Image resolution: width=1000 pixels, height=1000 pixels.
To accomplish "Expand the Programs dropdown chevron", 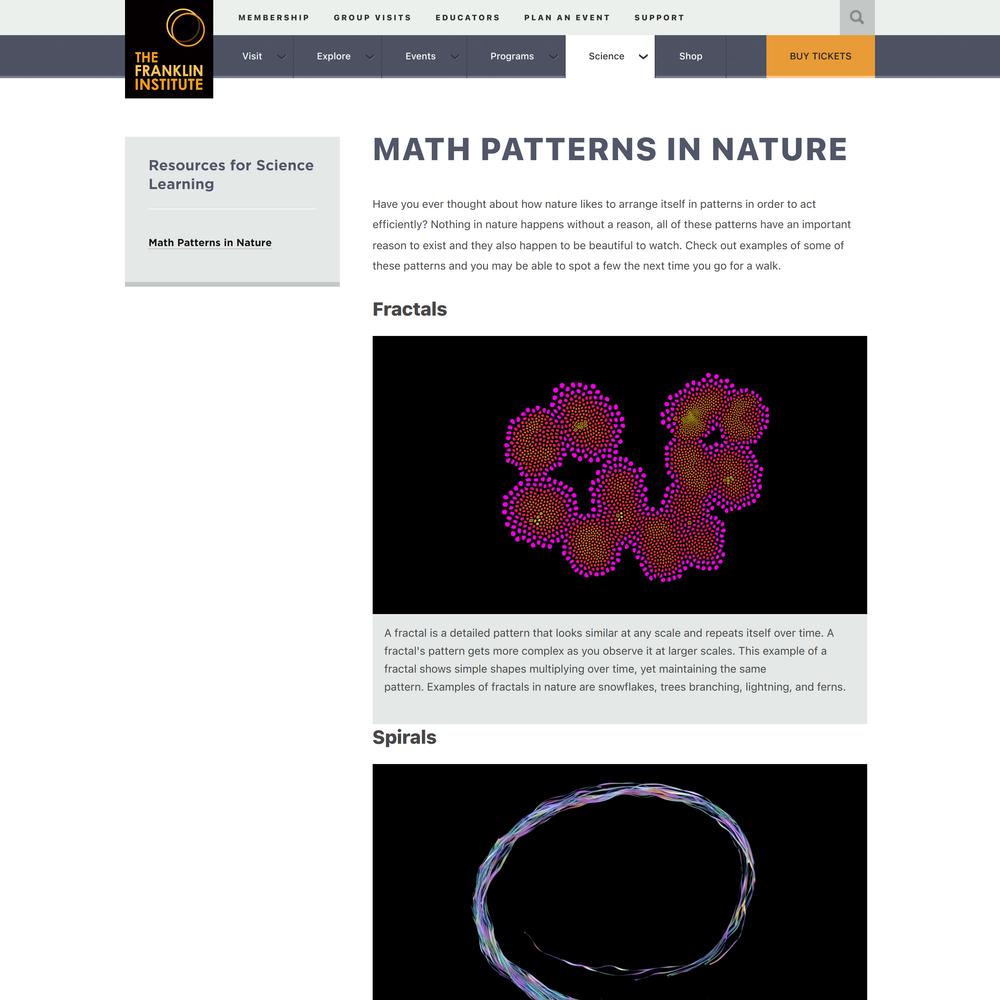I will [553, 57].
